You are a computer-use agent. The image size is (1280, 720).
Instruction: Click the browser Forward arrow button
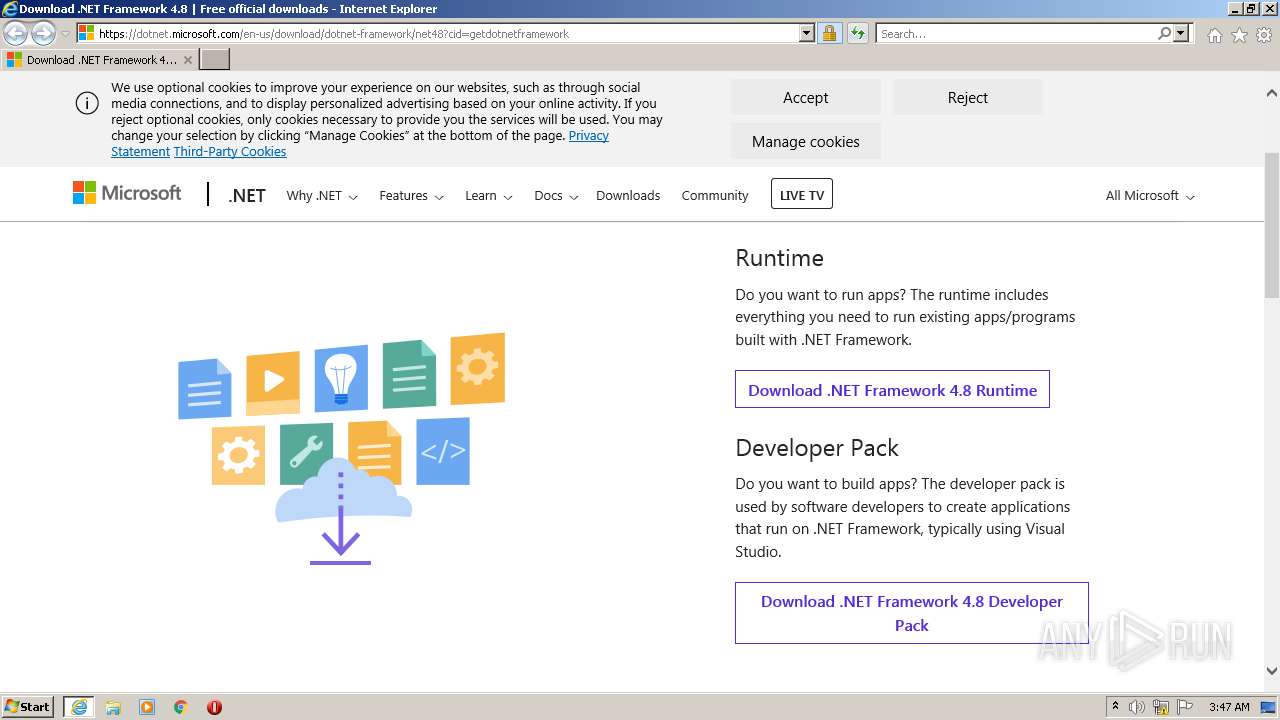click(43, 34)
